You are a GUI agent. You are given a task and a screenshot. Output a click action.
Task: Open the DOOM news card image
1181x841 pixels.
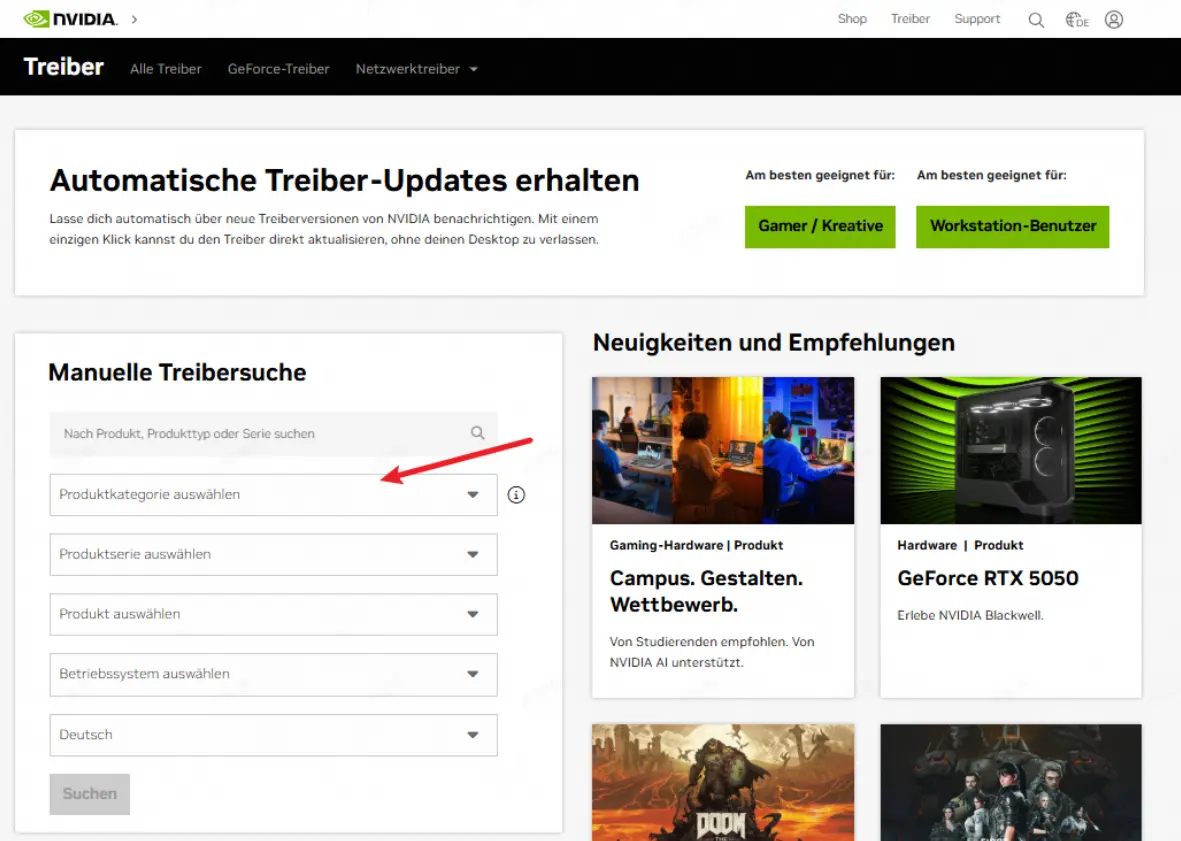click(x=723, y=782)
